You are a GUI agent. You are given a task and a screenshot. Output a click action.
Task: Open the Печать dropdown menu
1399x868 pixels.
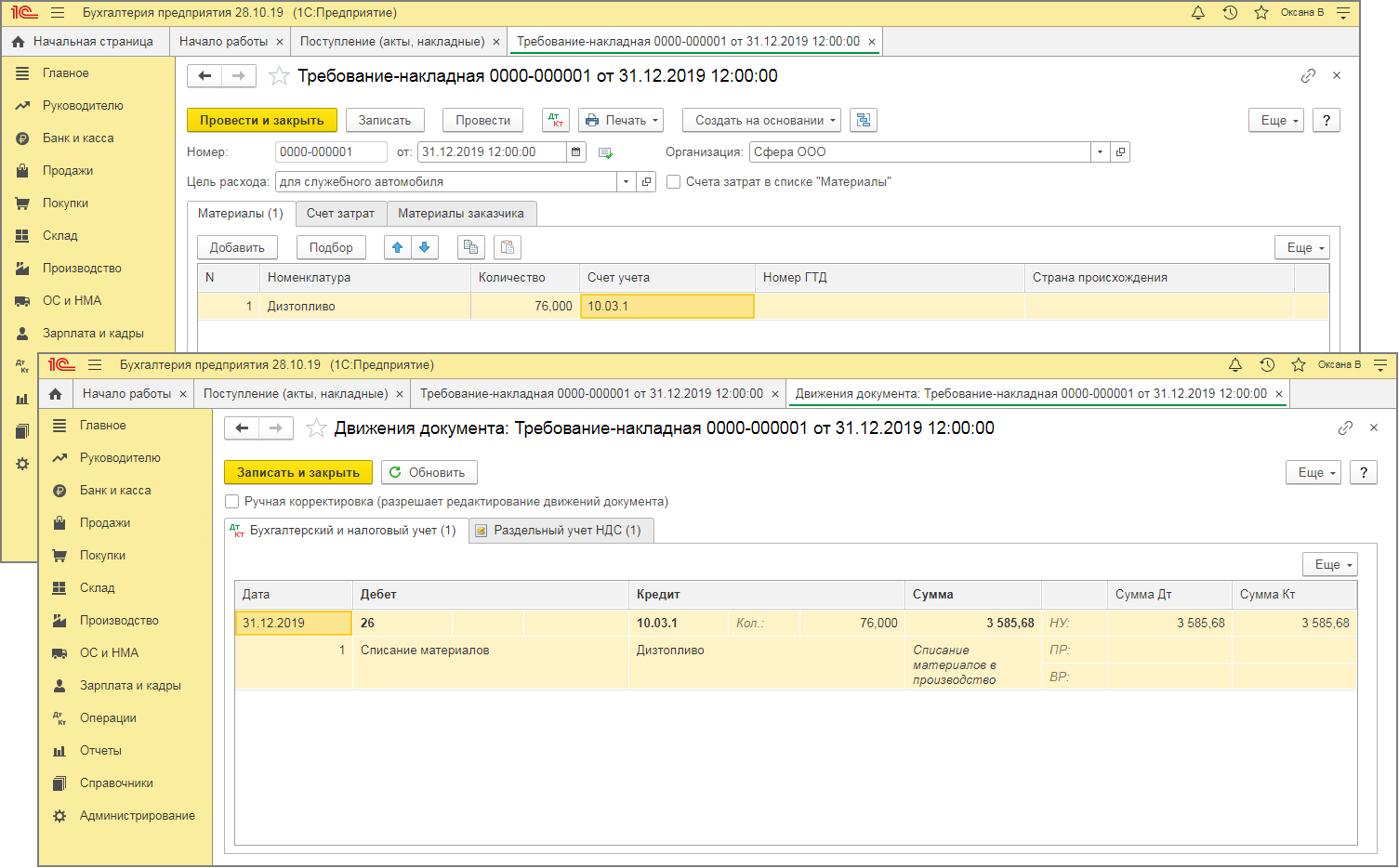point(620,121)
